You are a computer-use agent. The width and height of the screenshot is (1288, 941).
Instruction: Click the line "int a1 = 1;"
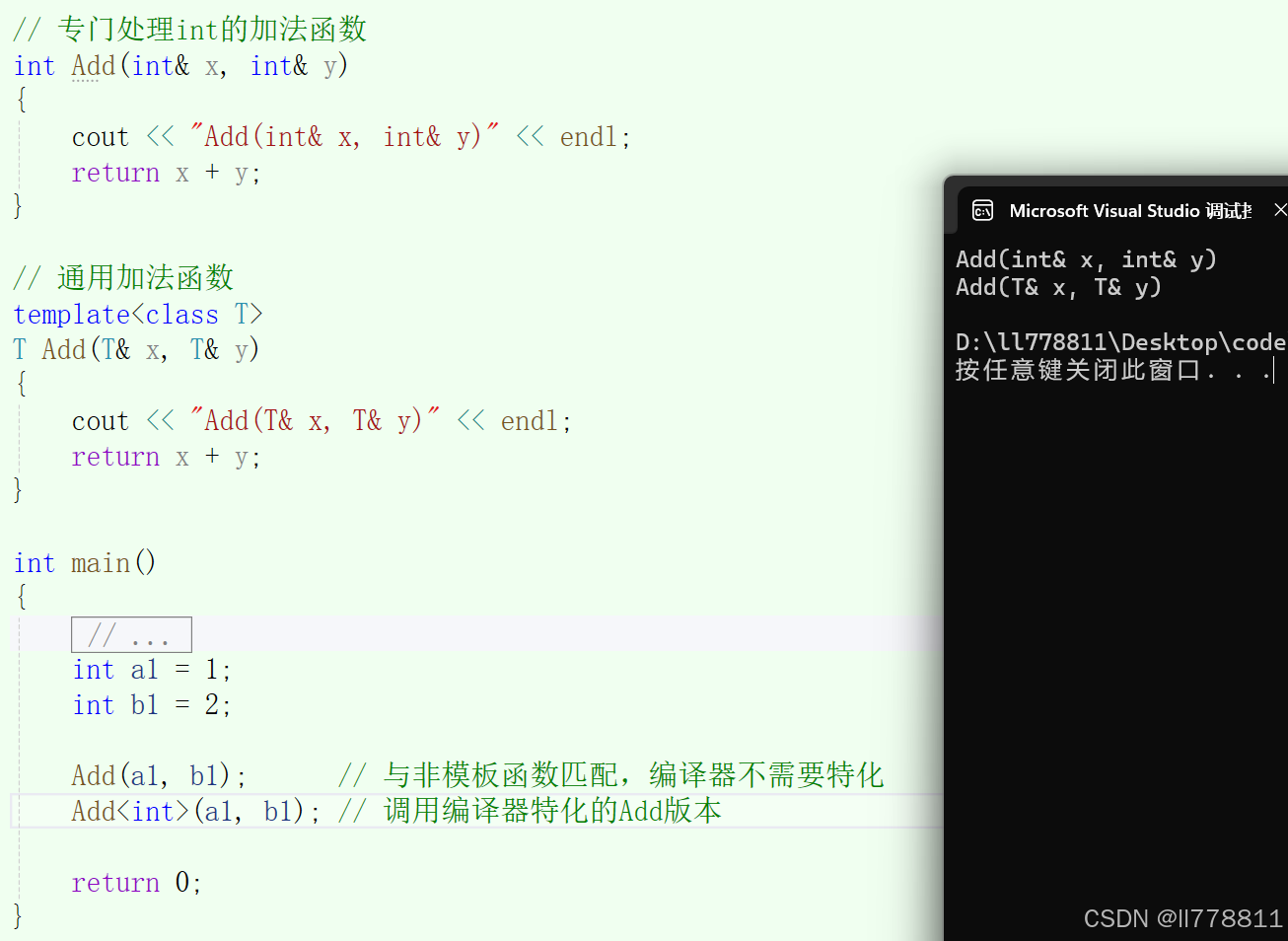pyautogui.click(x=152, y=670)
